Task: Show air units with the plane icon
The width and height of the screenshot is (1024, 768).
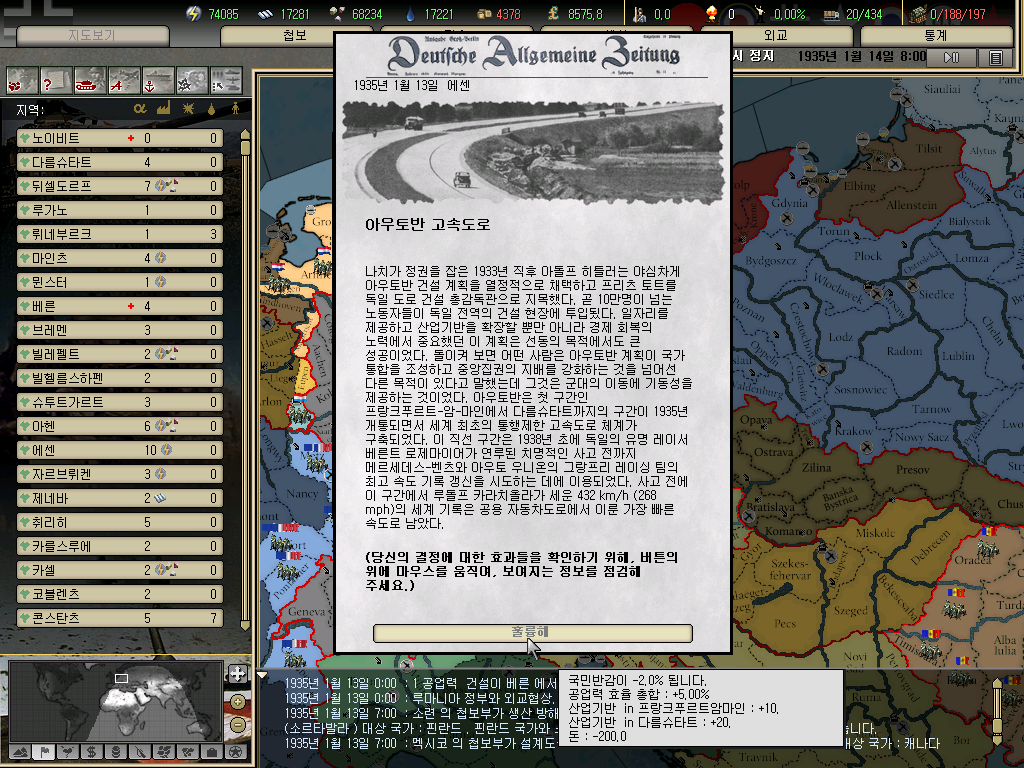Action: tap(124, 80)
